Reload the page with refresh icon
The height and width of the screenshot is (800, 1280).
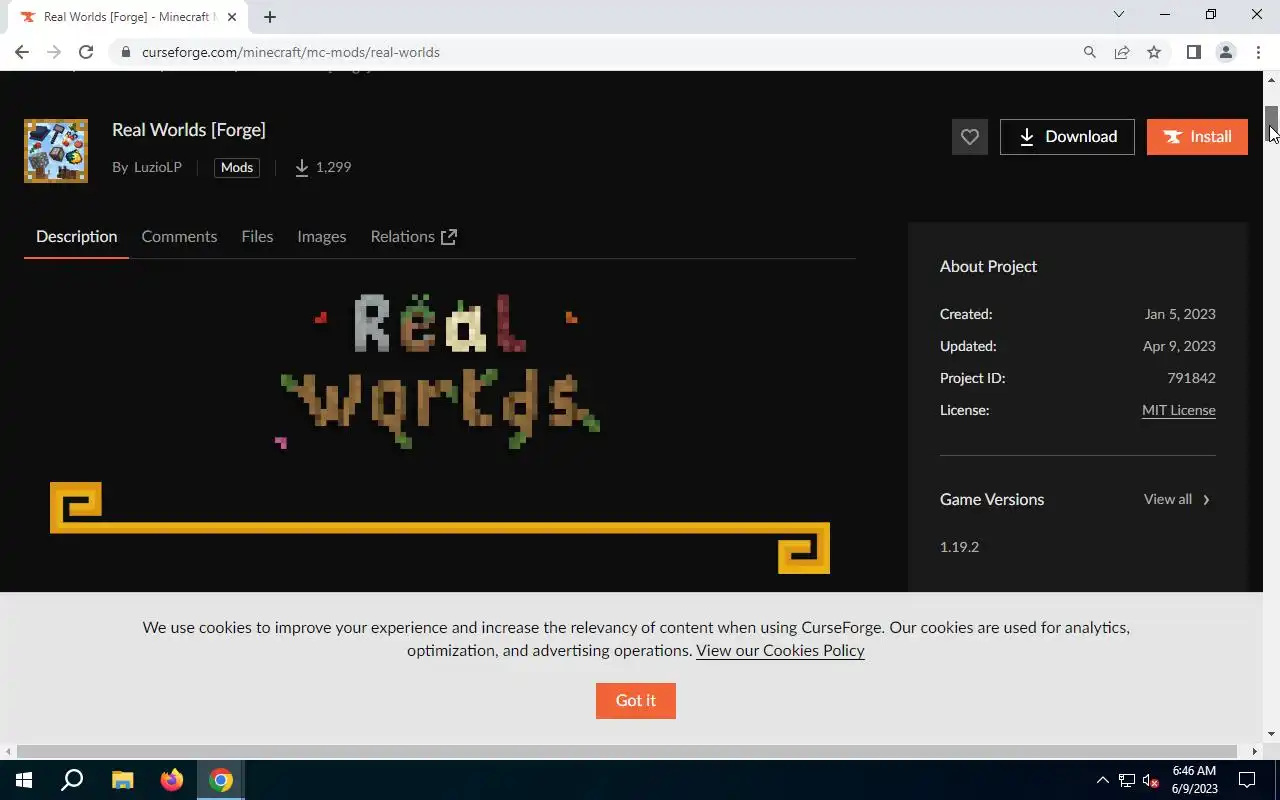click(86, 52)
